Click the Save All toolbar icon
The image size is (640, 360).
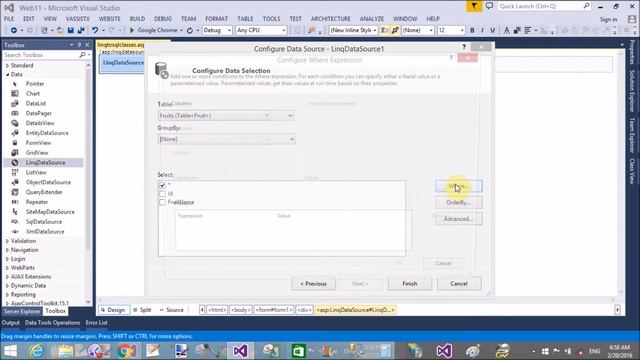tap(81, 31)
